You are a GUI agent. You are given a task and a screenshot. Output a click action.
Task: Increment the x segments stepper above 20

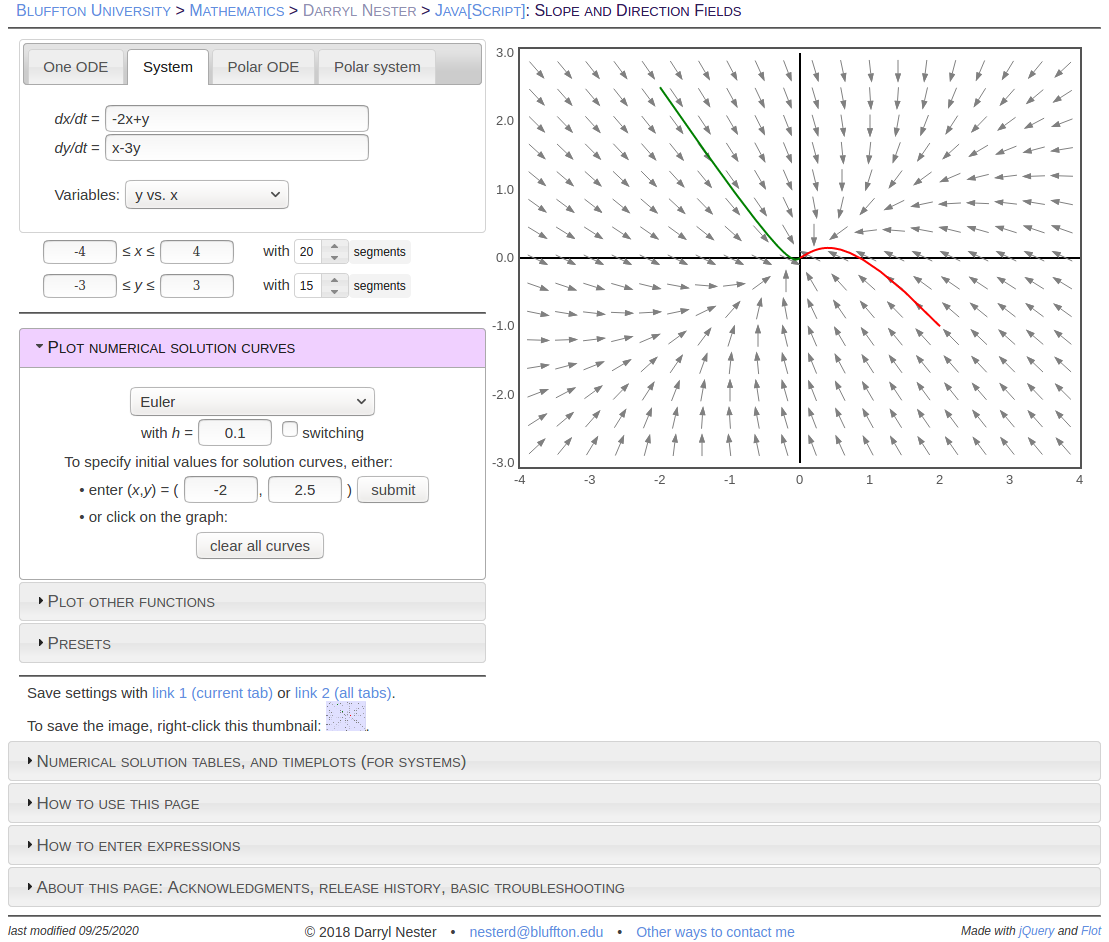[x=334, y=246]
